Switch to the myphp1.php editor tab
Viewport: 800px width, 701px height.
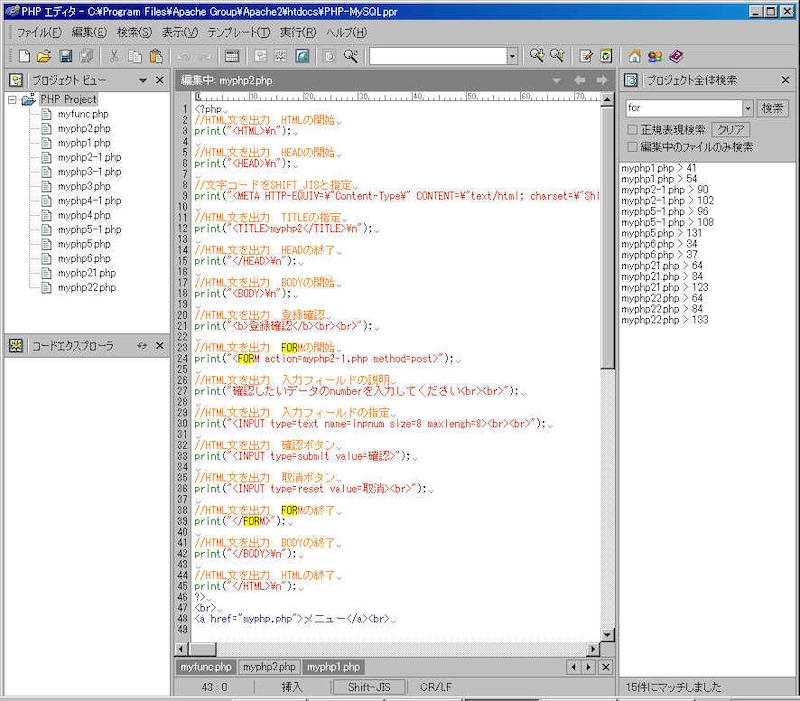point(333,667)
